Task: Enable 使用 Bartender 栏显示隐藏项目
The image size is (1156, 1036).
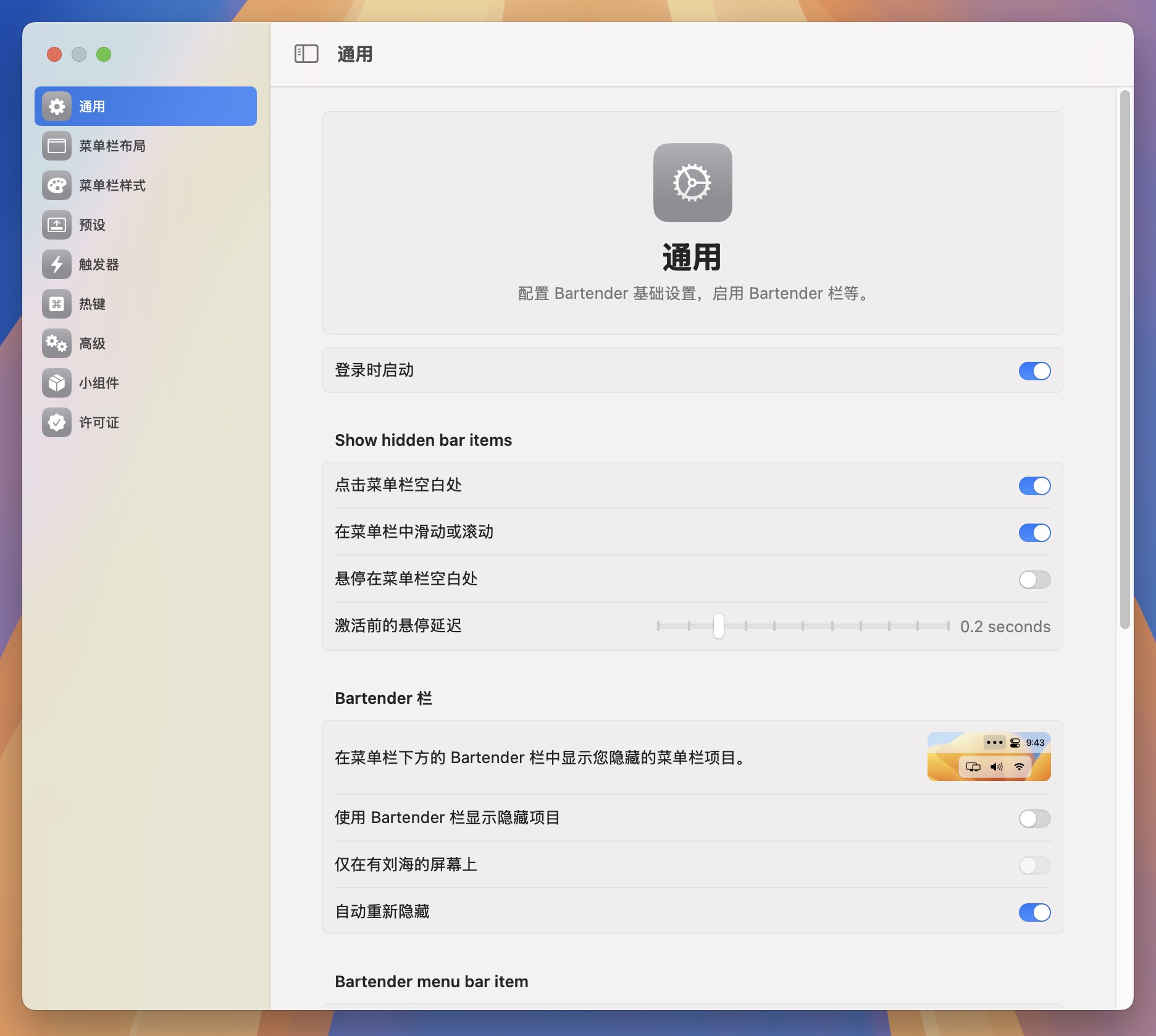Action: coord(1034,819)
